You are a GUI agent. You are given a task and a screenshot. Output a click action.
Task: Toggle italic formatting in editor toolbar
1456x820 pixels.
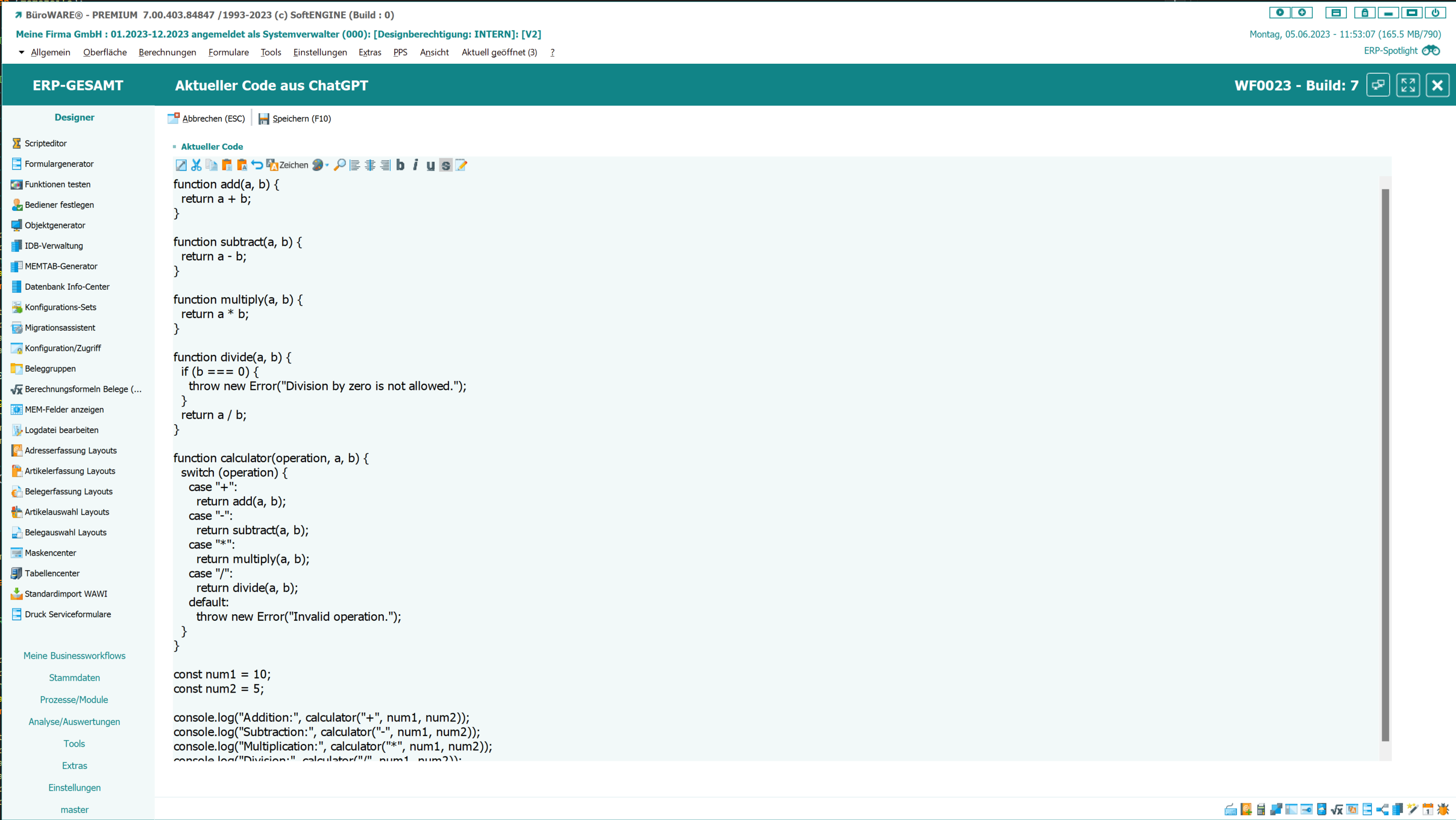tap(416, 165)
